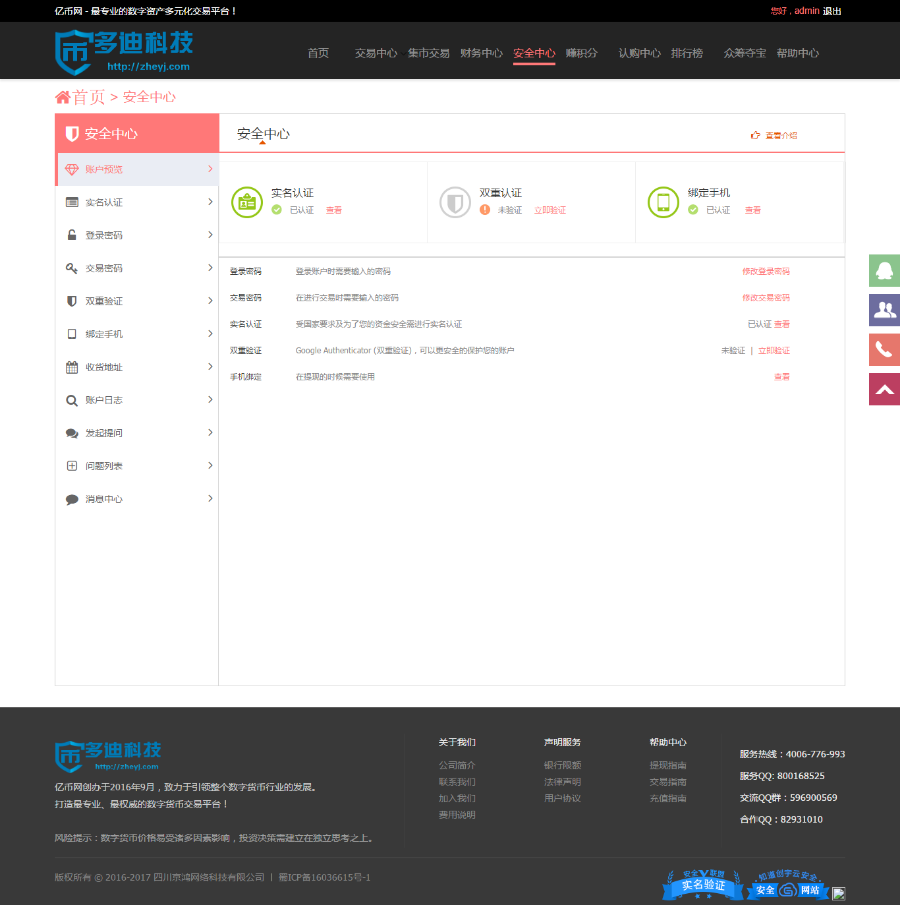
Task: Click the green 绑定手机 circle icon
Action: pyautogui.click(x=663, y=202)
